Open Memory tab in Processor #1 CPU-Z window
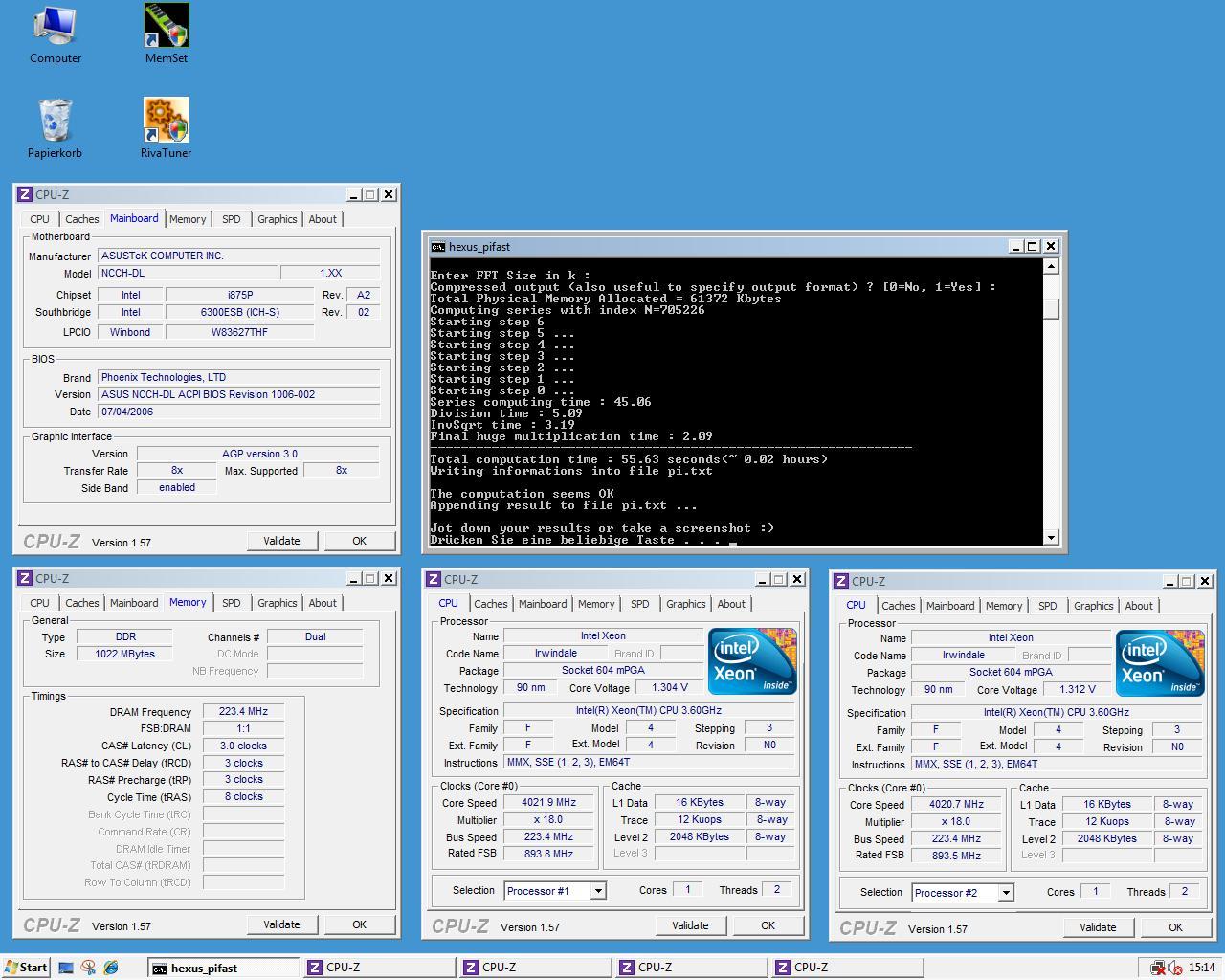Image resolution: width=1225 pixels, height=980 pixels. pyautogui.click(x=596, y=604)
